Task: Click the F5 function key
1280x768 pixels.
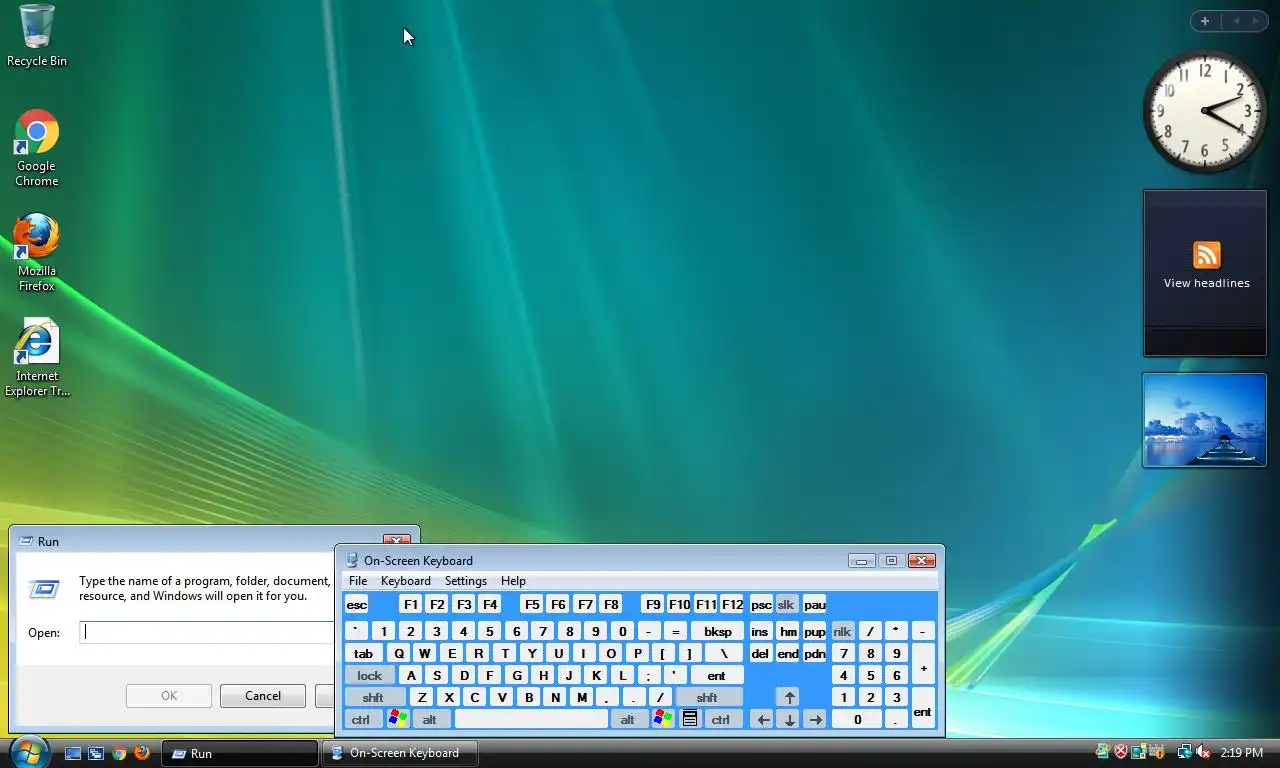Action: [x=532, y=604]
